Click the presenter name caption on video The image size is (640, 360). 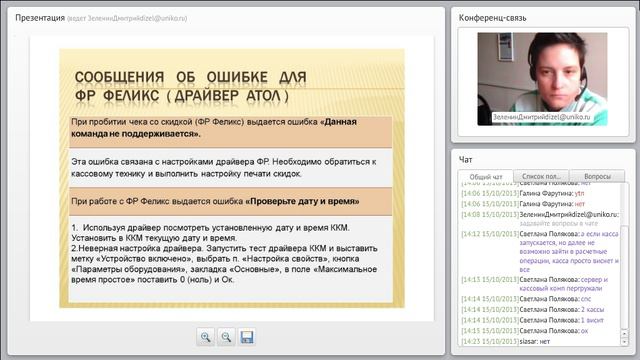point(541,117)
